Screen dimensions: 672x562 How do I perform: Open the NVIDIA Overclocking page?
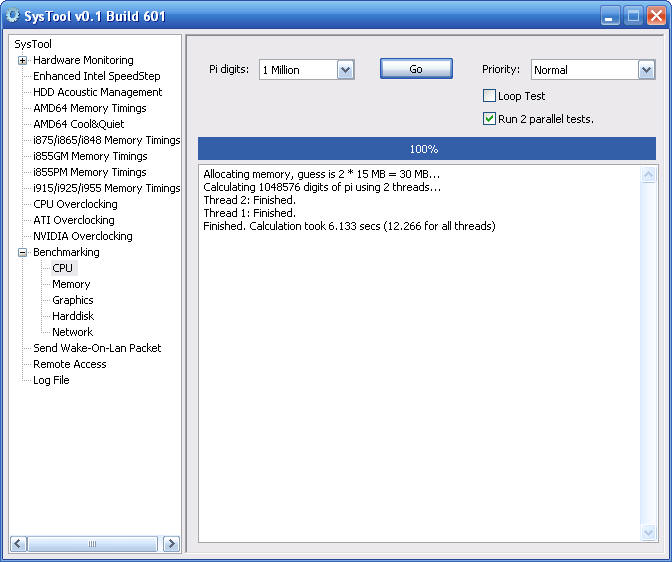83,236
